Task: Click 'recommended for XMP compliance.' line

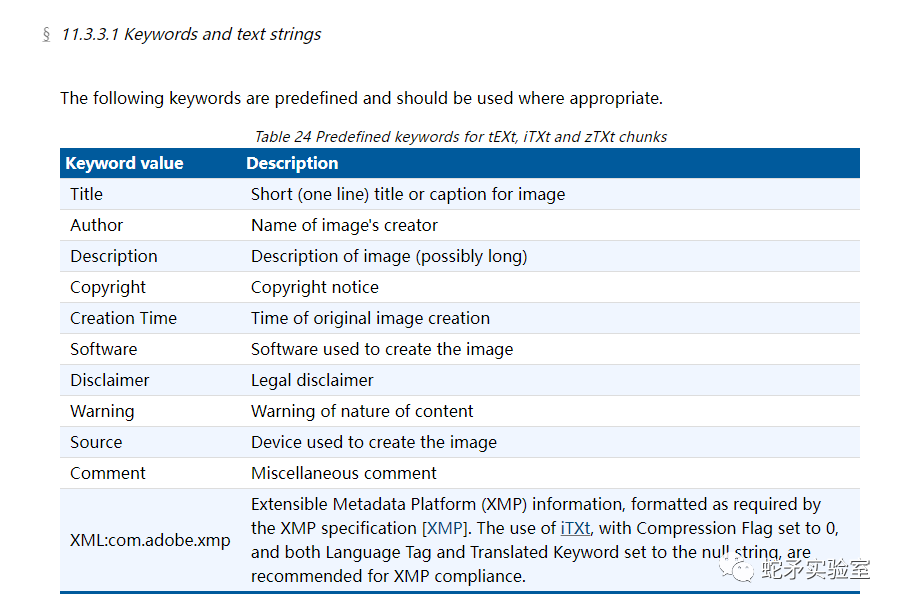Action: pos(389,576)
